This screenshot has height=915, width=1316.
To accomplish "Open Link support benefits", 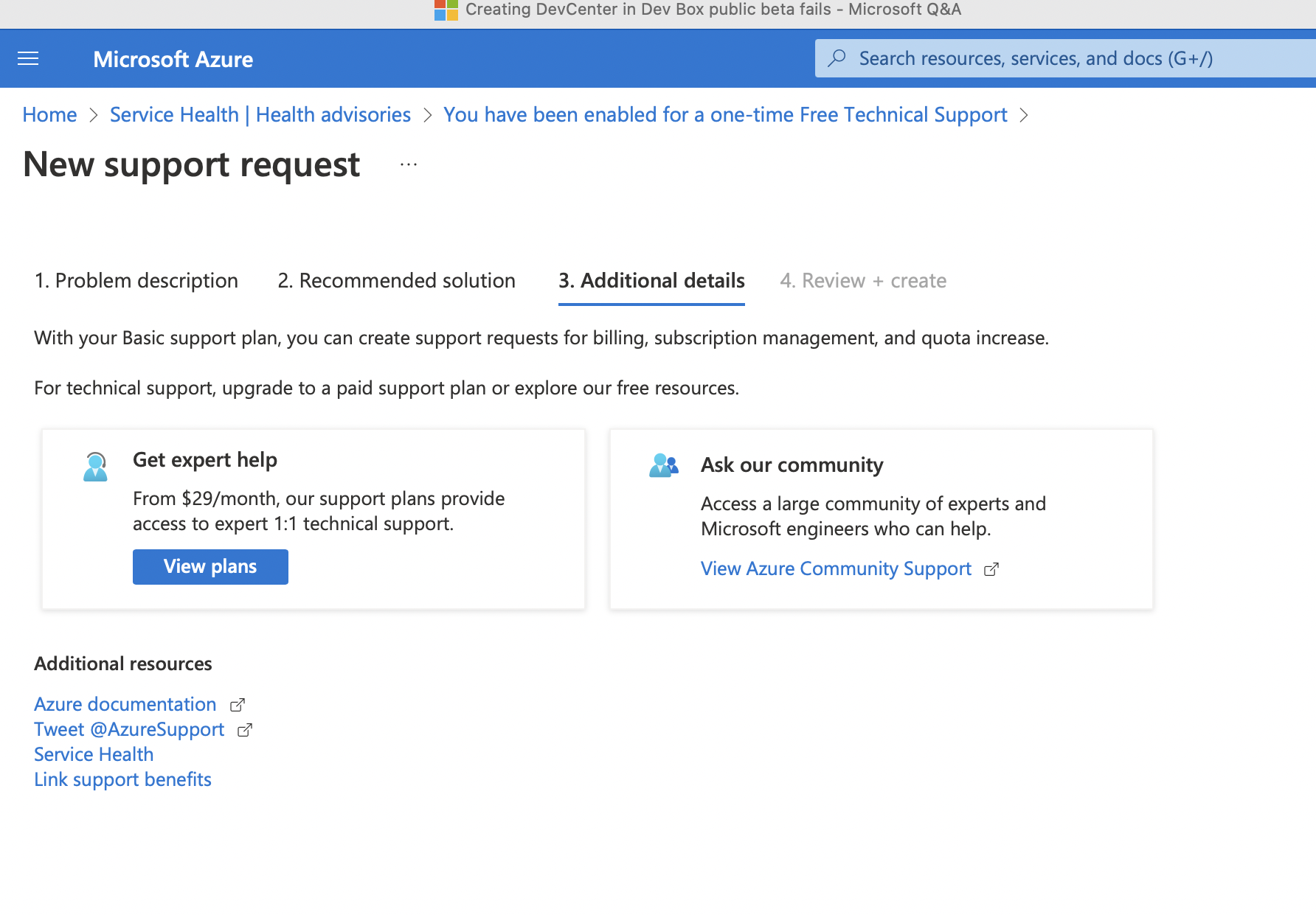I will pos(122,779).
